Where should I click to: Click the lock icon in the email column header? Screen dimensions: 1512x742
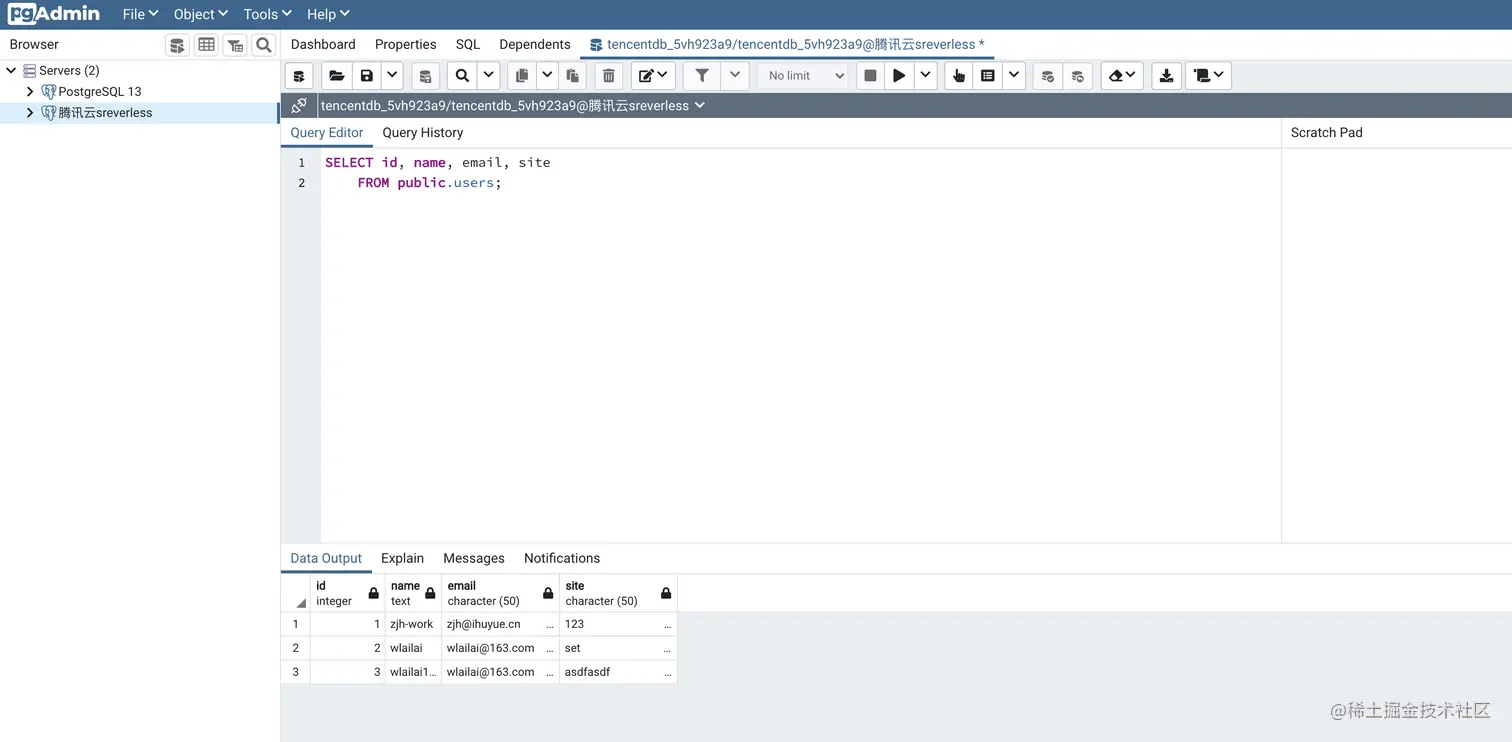[548, 594]
